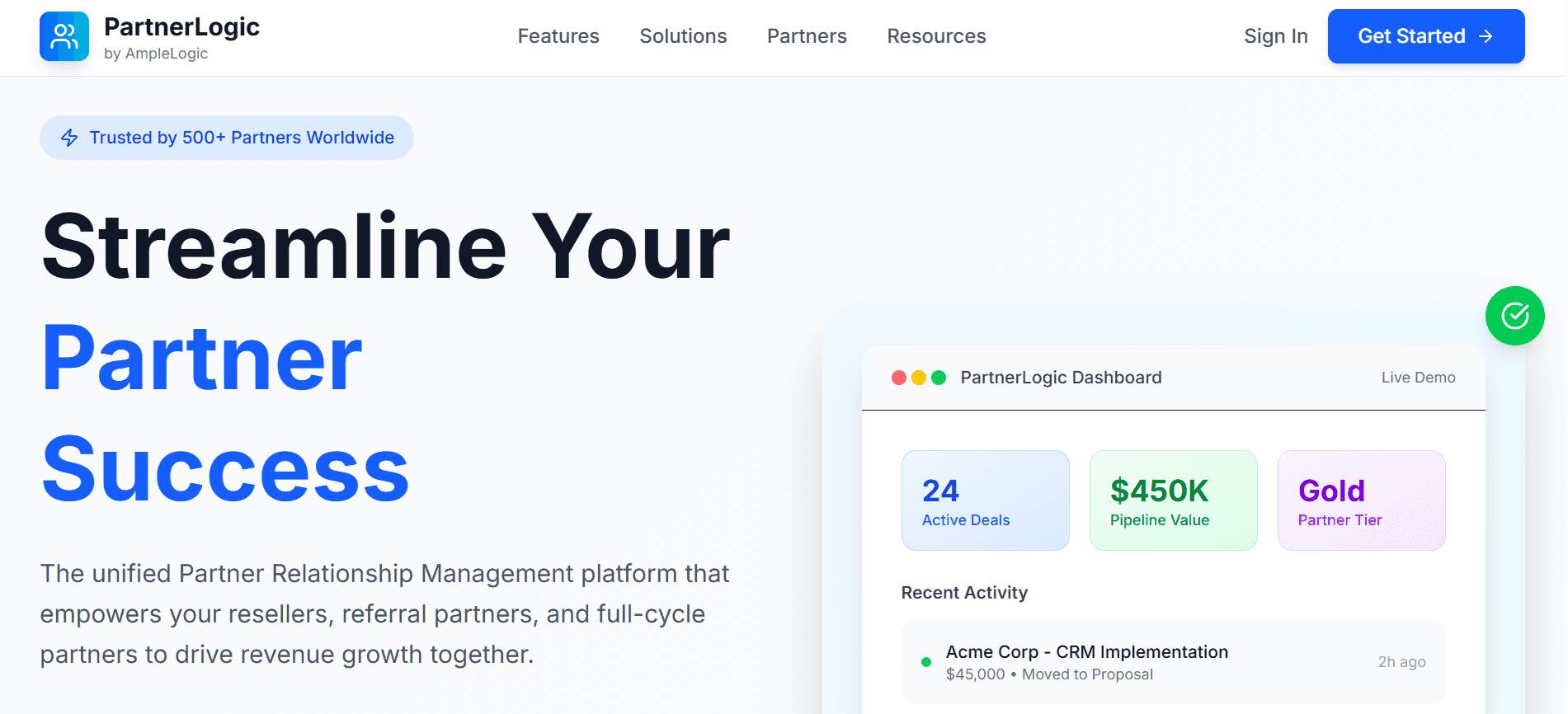Image resolution: width=1568 pixels, height=714 pixels.
Task: Open the Solutions navigation item
Action: pos(683,36)
